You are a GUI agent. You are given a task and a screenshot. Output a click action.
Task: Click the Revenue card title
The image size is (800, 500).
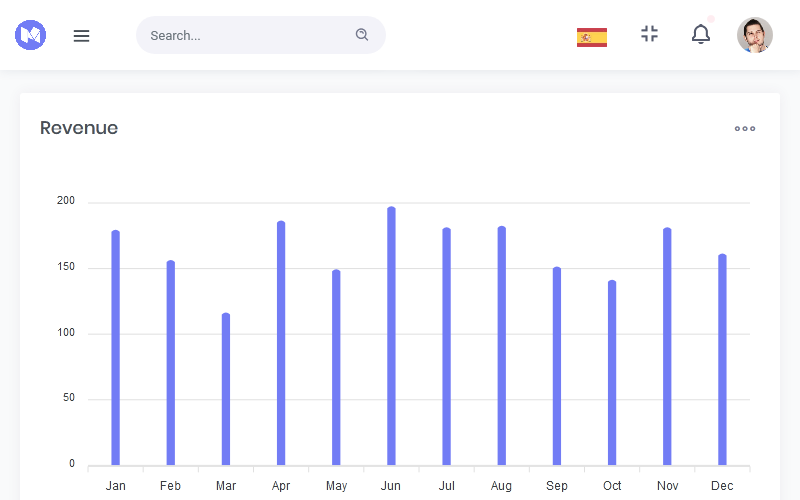[x=79, y=128]
